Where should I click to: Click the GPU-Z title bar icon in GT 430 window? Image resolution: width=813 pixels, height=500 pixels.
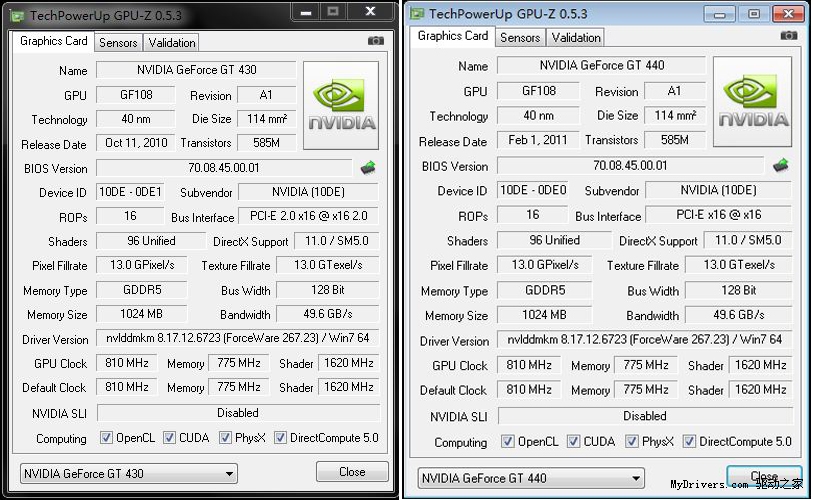[x=18, y=16]
